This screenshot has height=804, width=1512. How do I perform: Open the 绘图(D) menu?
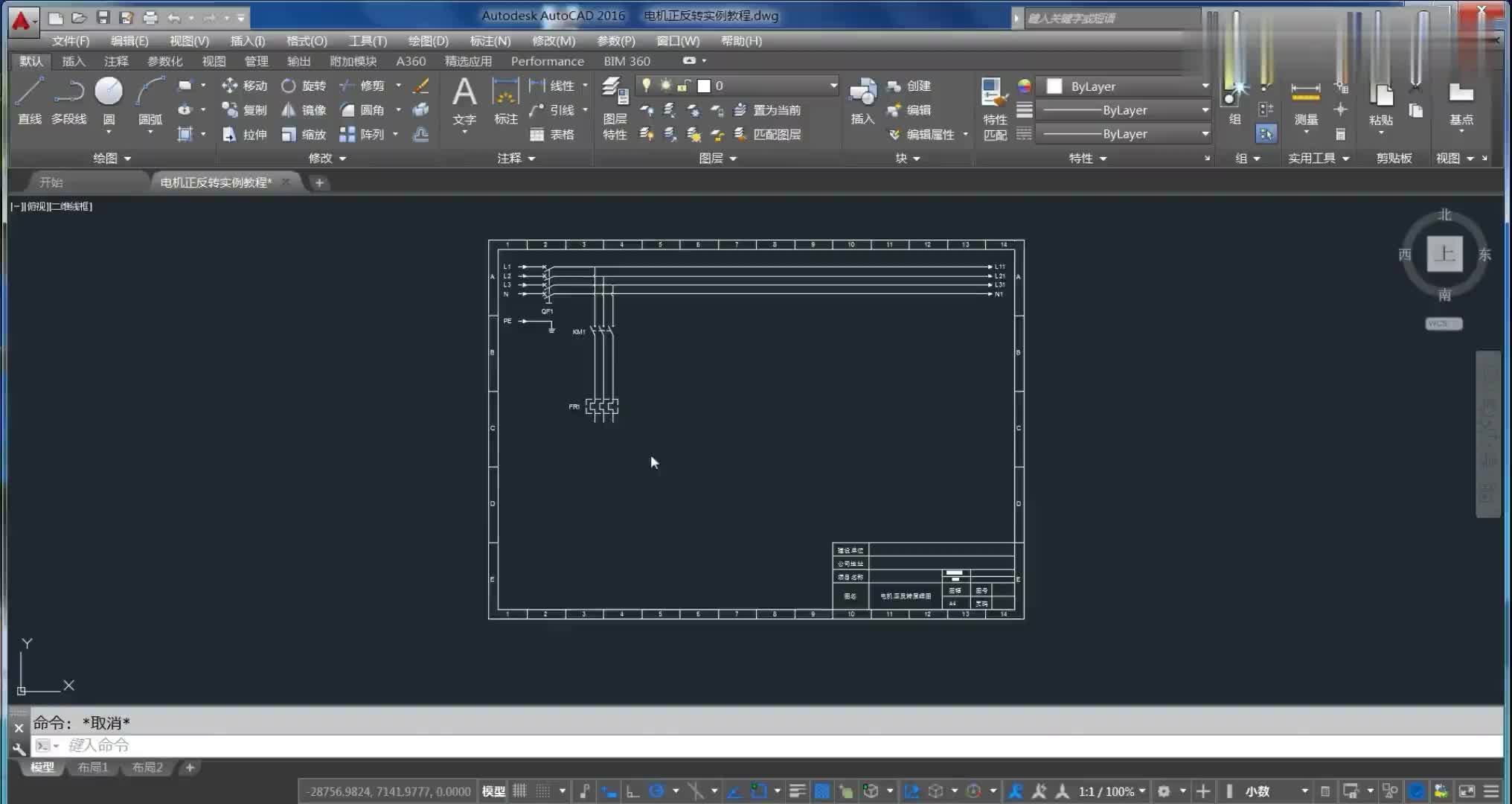tap(428, 41)
